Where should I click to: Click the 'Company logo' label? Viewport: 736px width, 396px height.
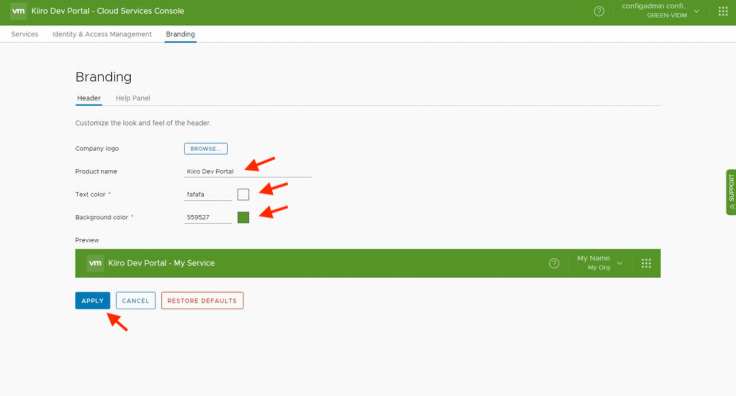tap(97, 149)
